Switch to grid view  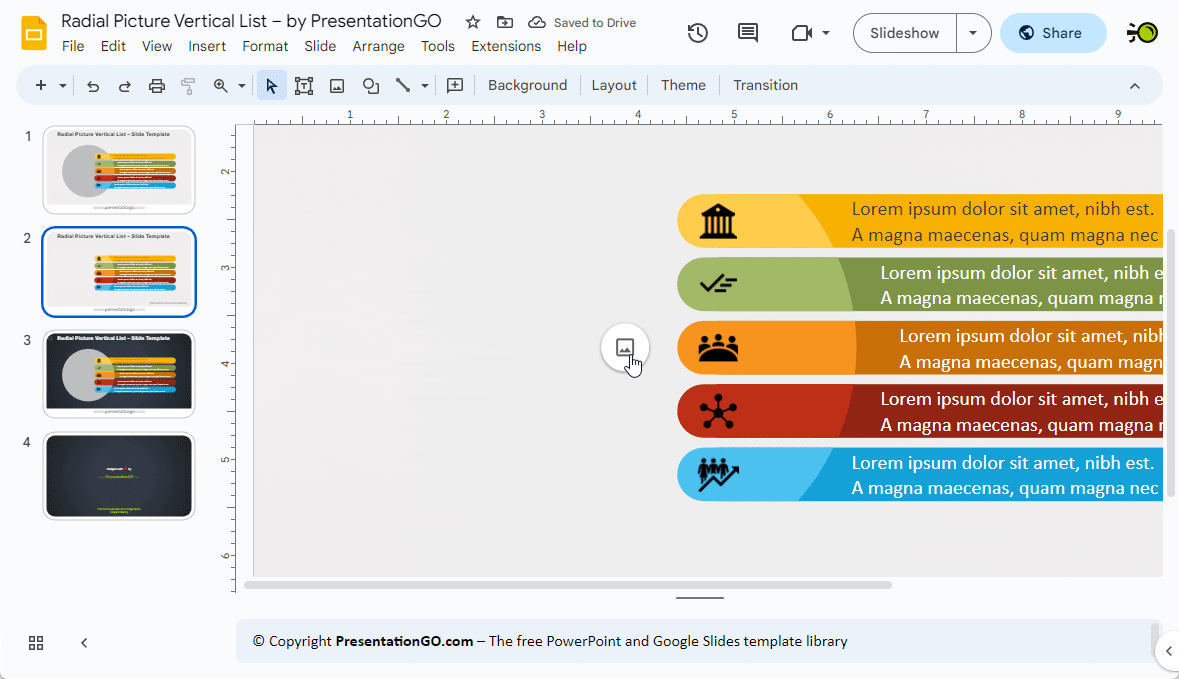point(36,643)
